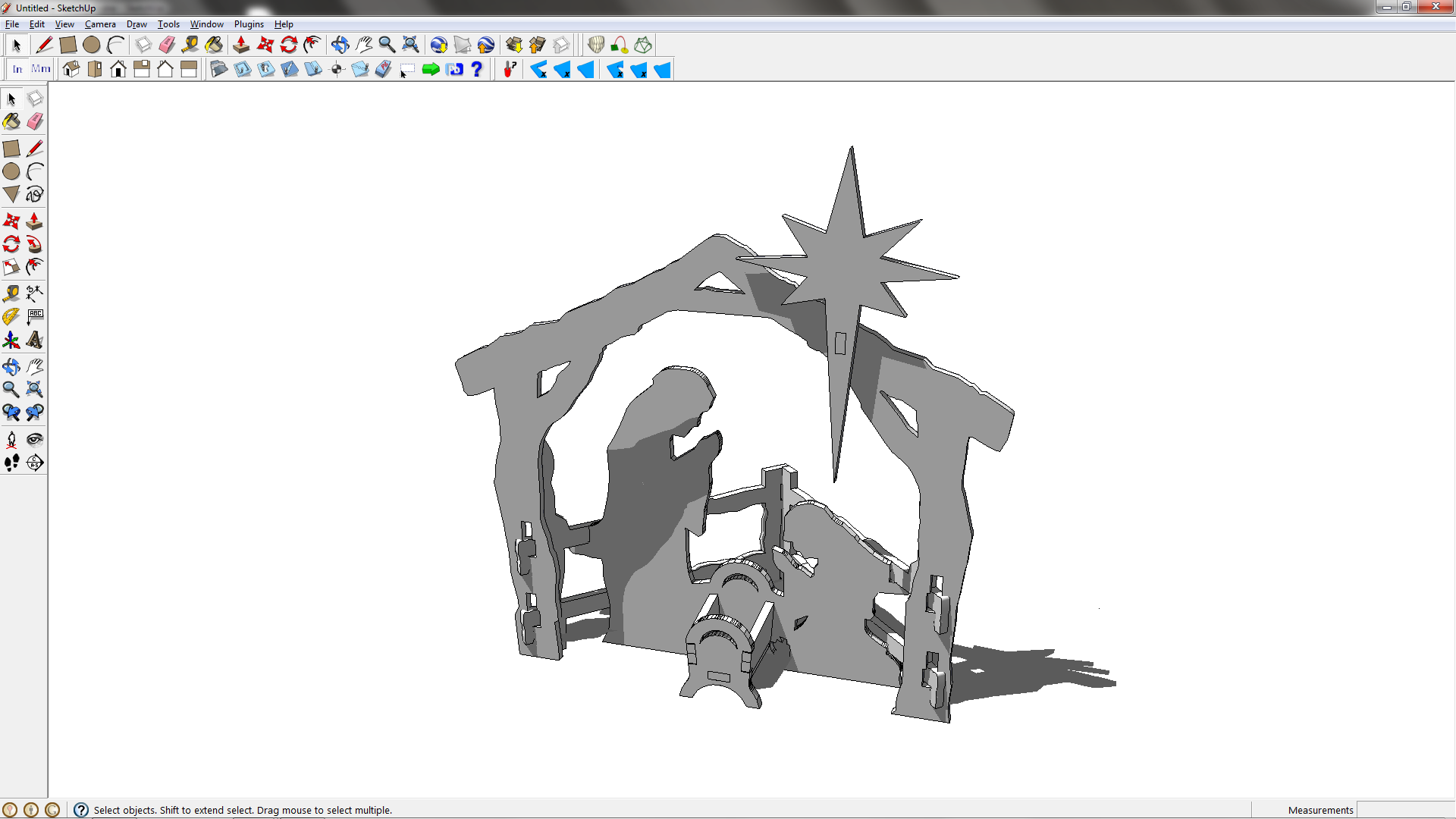The width and height of the screenshot is (1456, 819).
Task: Select the Look Around eye tool
Action: (34, 439)
